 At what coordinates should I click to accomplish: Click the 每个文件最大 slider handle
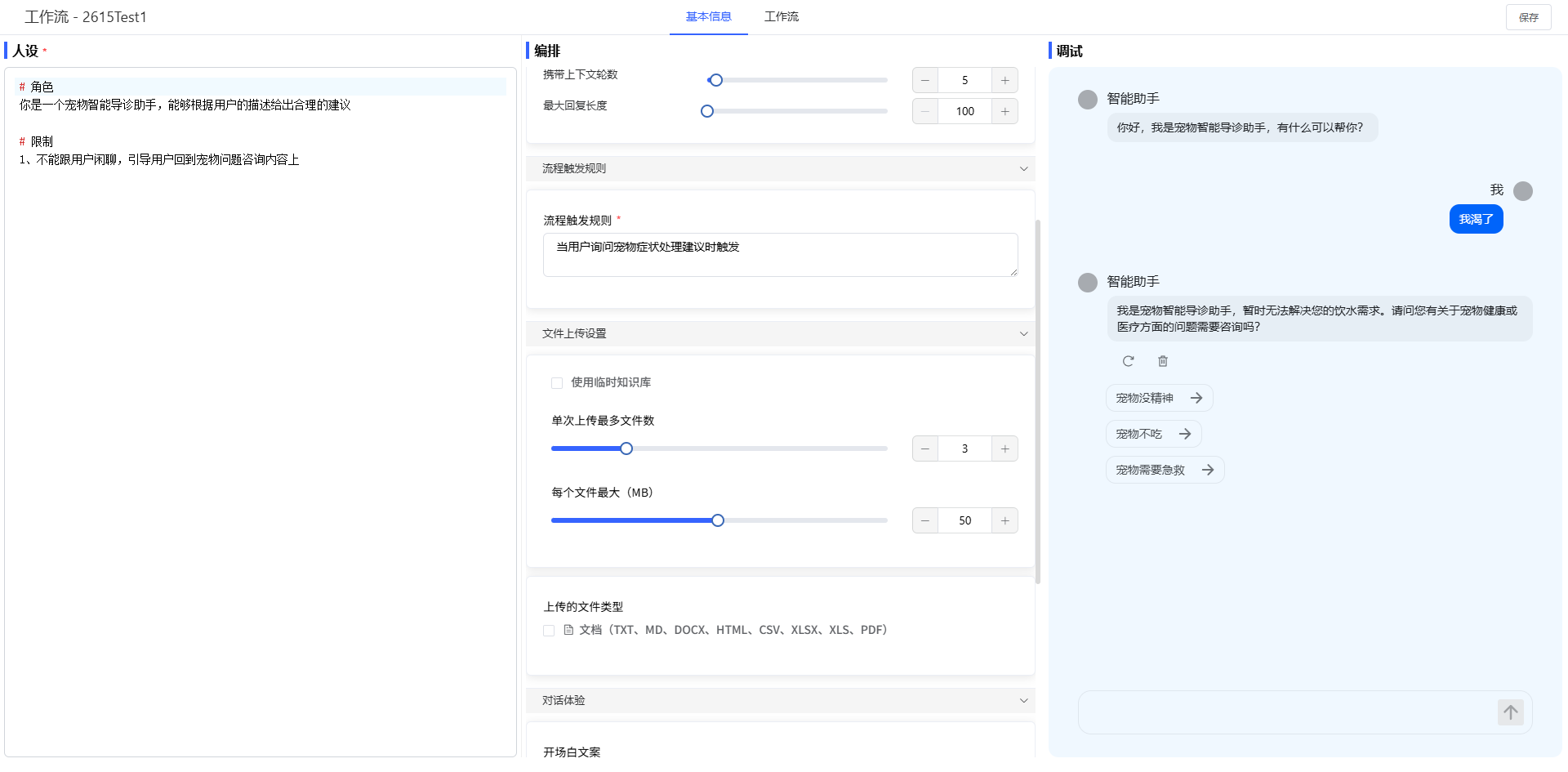(x=718, y=521)
